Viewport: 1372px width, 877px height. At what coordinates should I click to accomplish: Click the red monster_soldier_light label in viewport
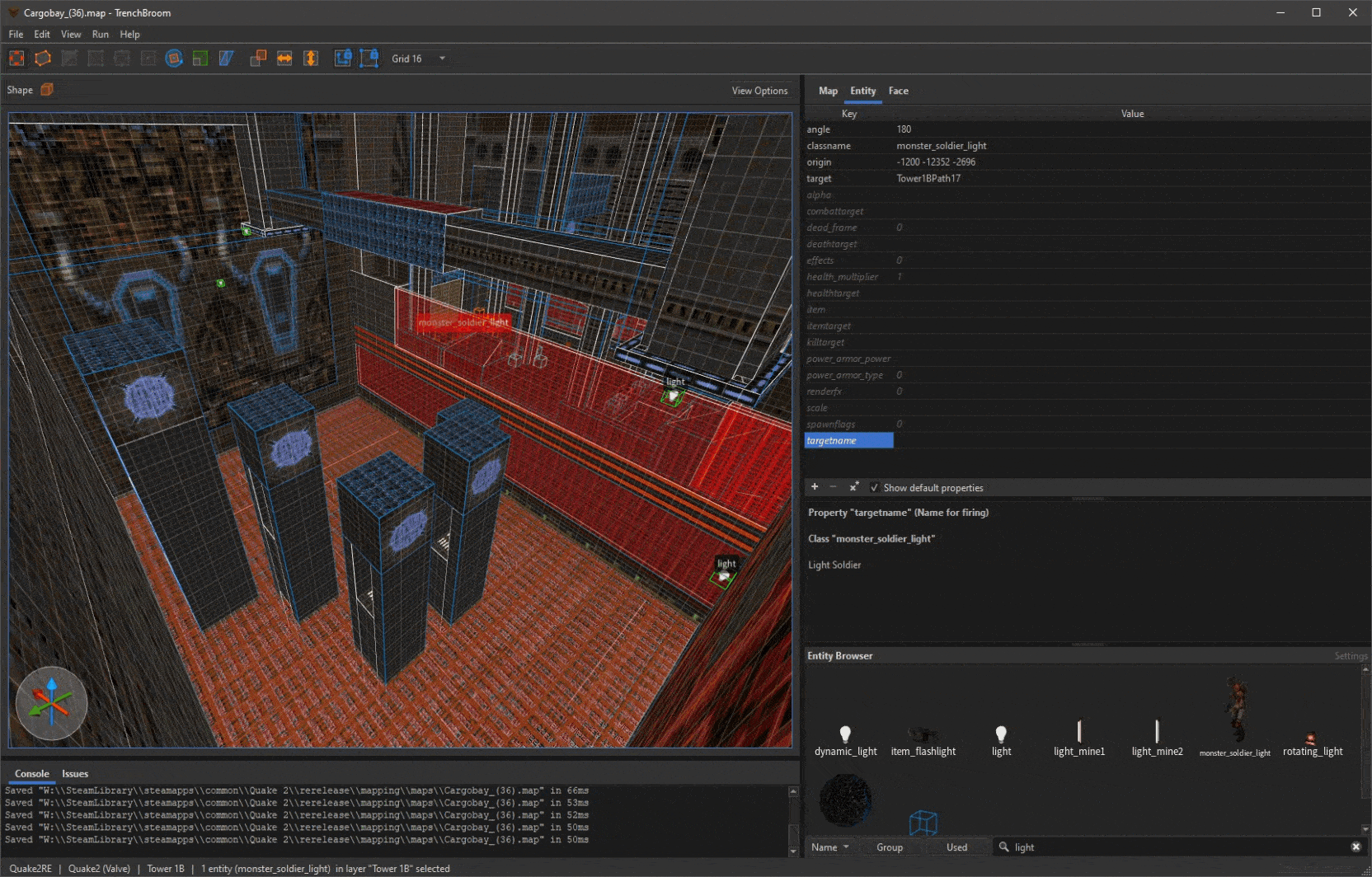click(x=463, y=323)
